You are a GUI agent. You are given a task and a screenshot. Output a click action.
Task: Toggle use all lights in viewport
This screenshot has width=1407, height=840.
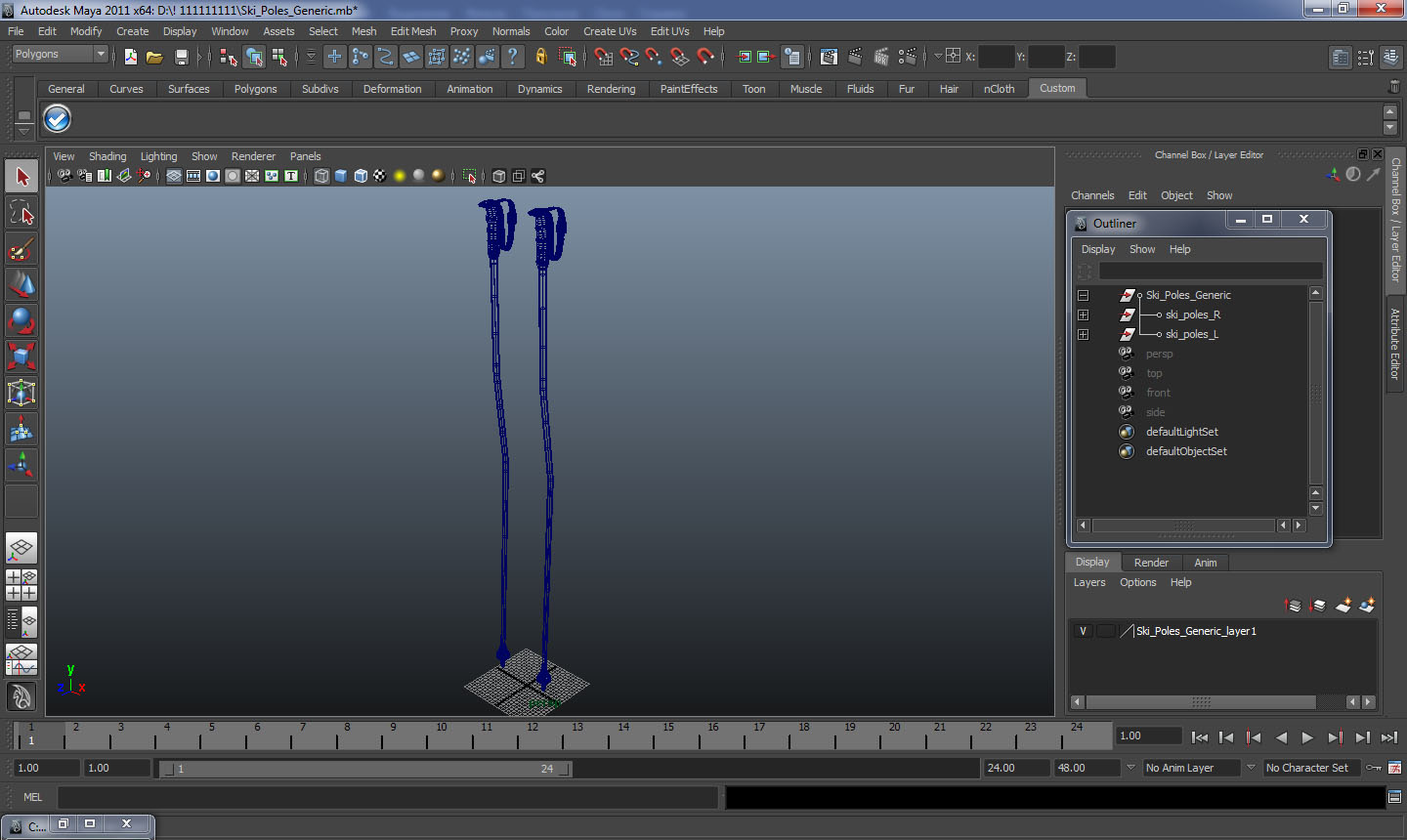click(400, 176)
